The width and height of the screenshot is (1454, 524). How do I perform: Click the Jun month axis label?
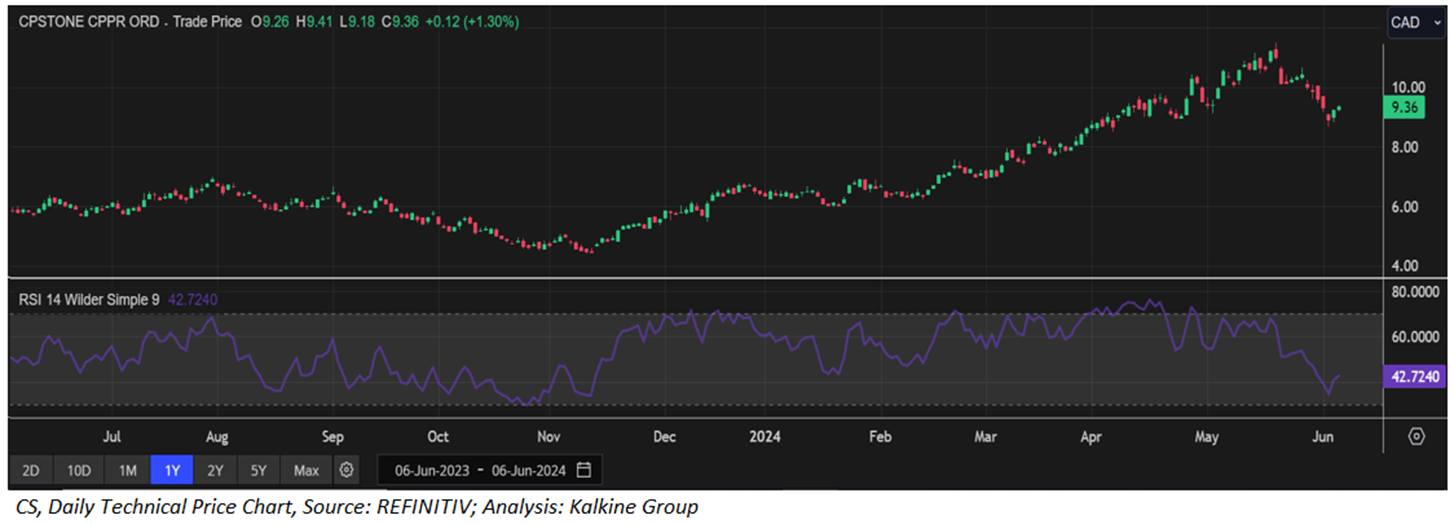click(1322, 437)
